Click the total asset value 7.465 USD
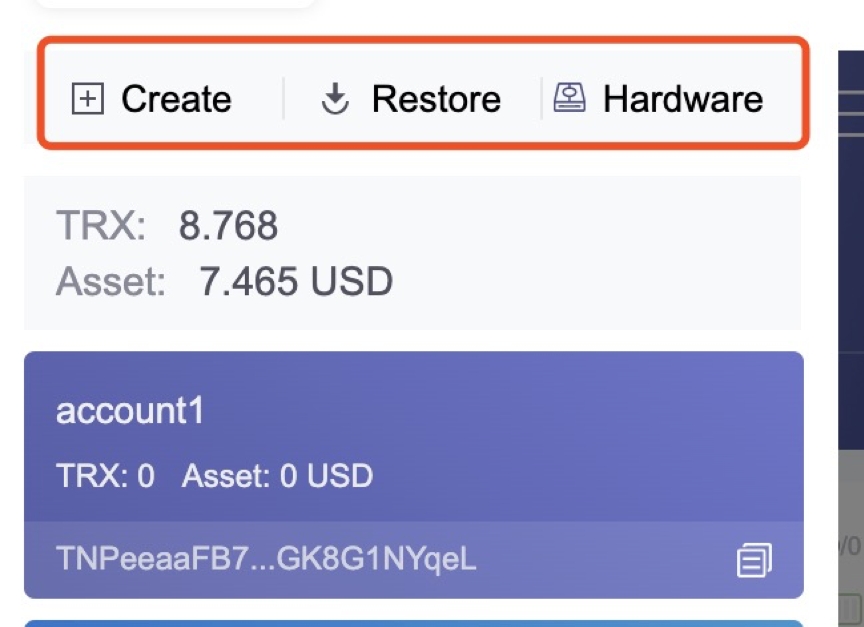 (x=296, y=282)
